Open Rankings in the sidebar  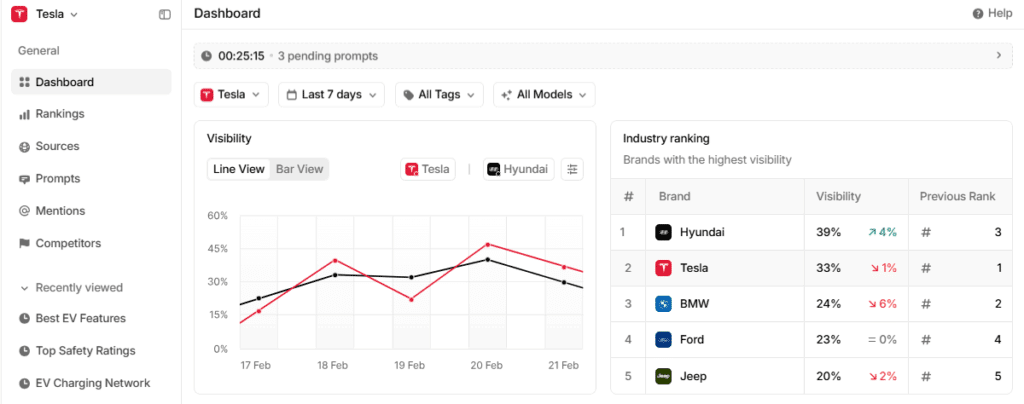click(x=59, y=114)
